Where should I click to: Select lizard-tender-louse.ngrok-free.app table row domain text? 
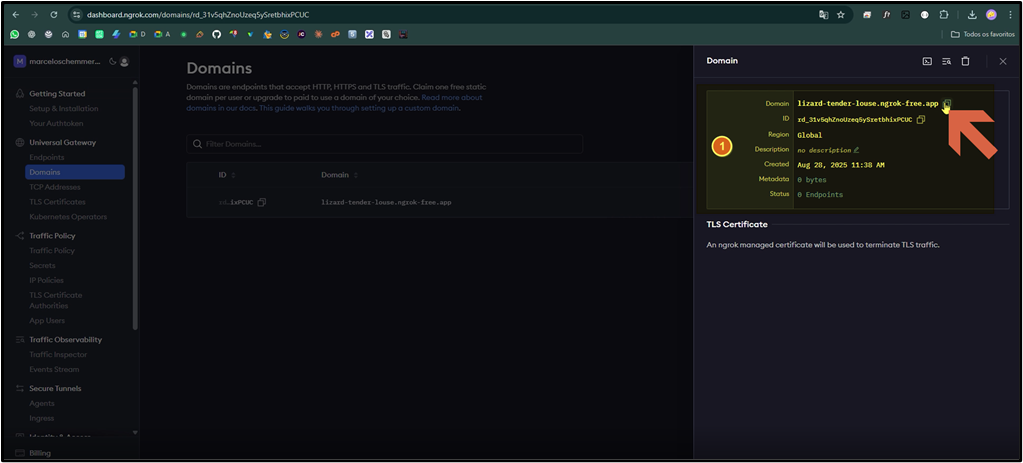point(386,202)
